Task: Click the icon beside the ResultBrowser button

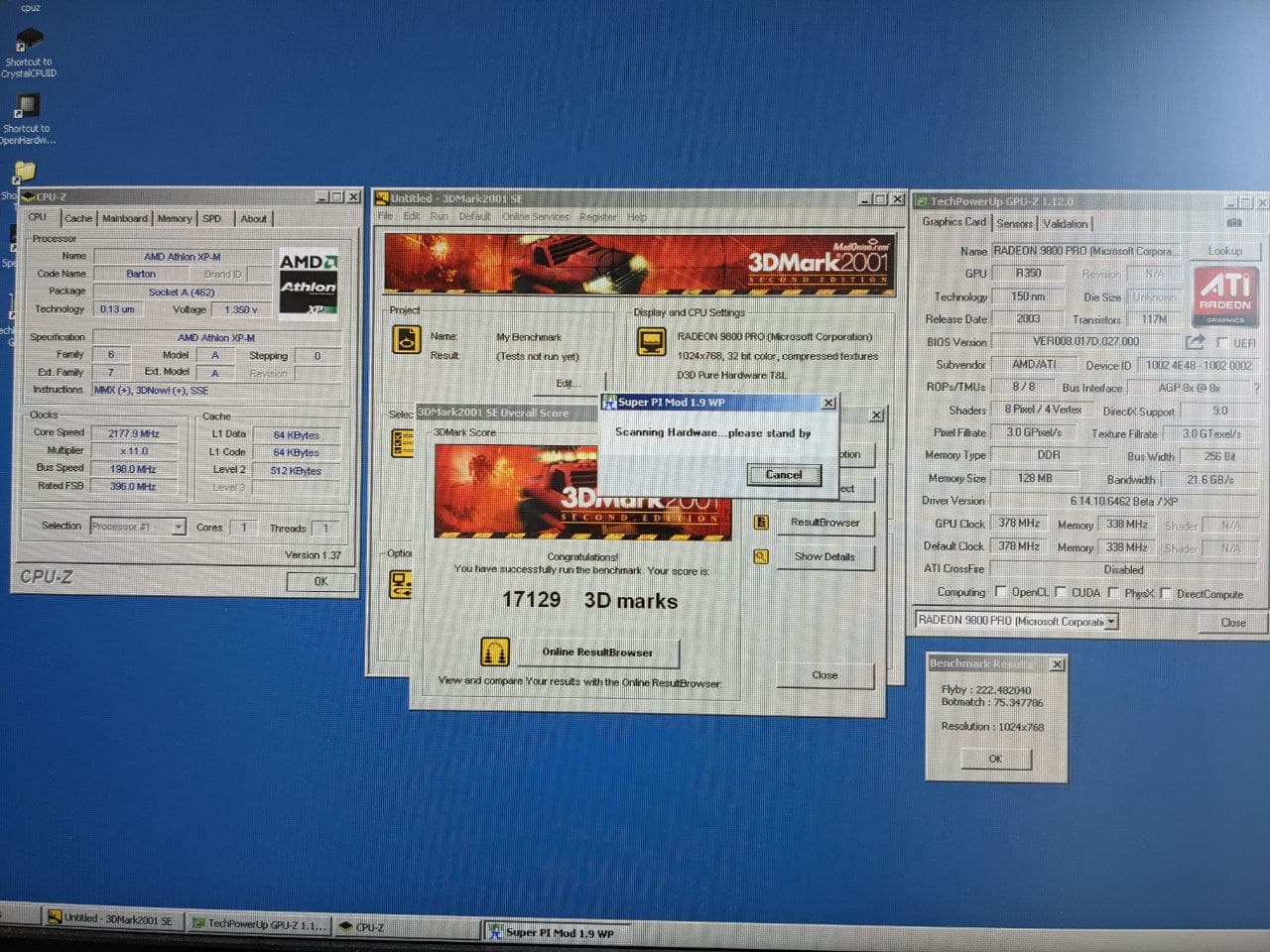Action: 761,523
